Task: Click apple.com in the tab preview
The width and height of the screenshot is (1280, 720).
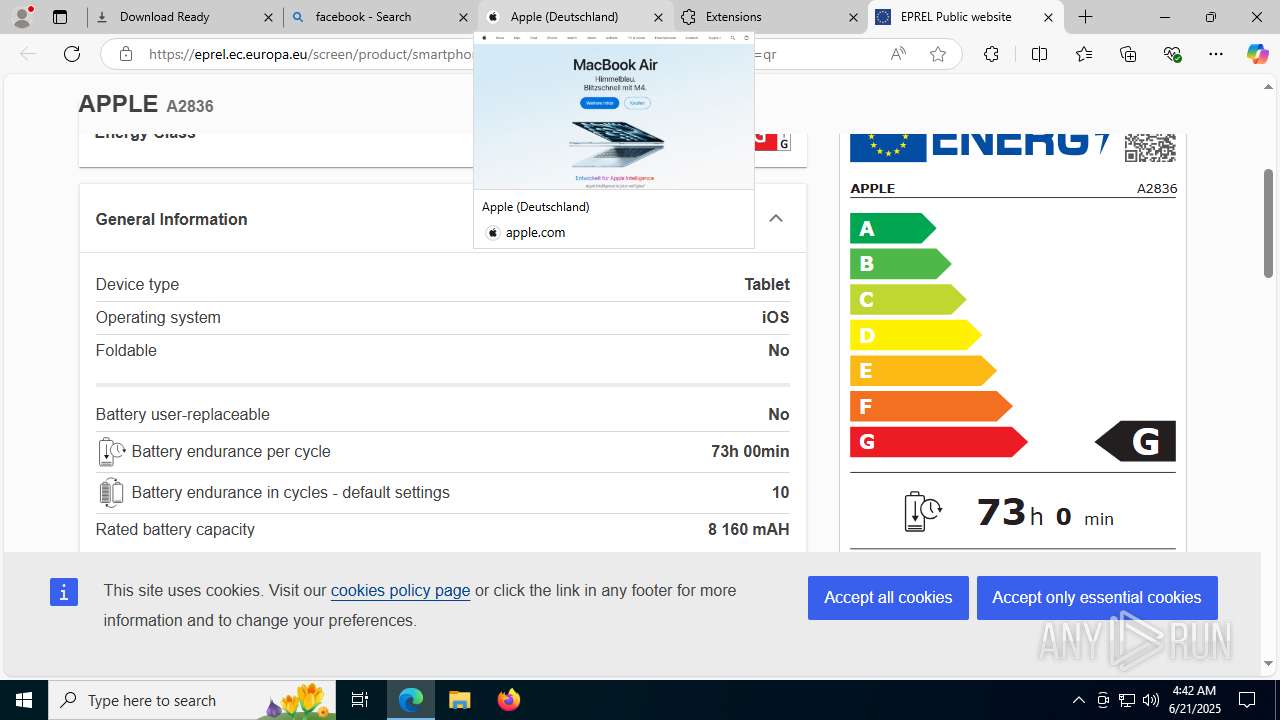Action: pos(535,232)
